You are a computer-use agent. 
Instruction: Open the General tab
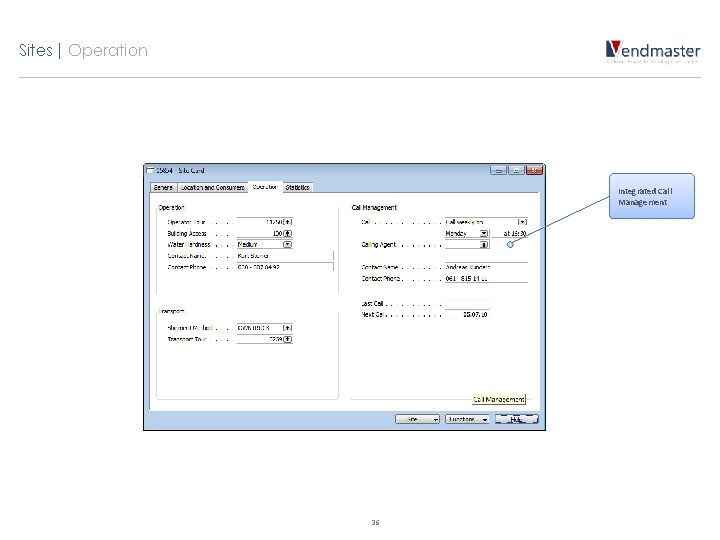[163, 187]
